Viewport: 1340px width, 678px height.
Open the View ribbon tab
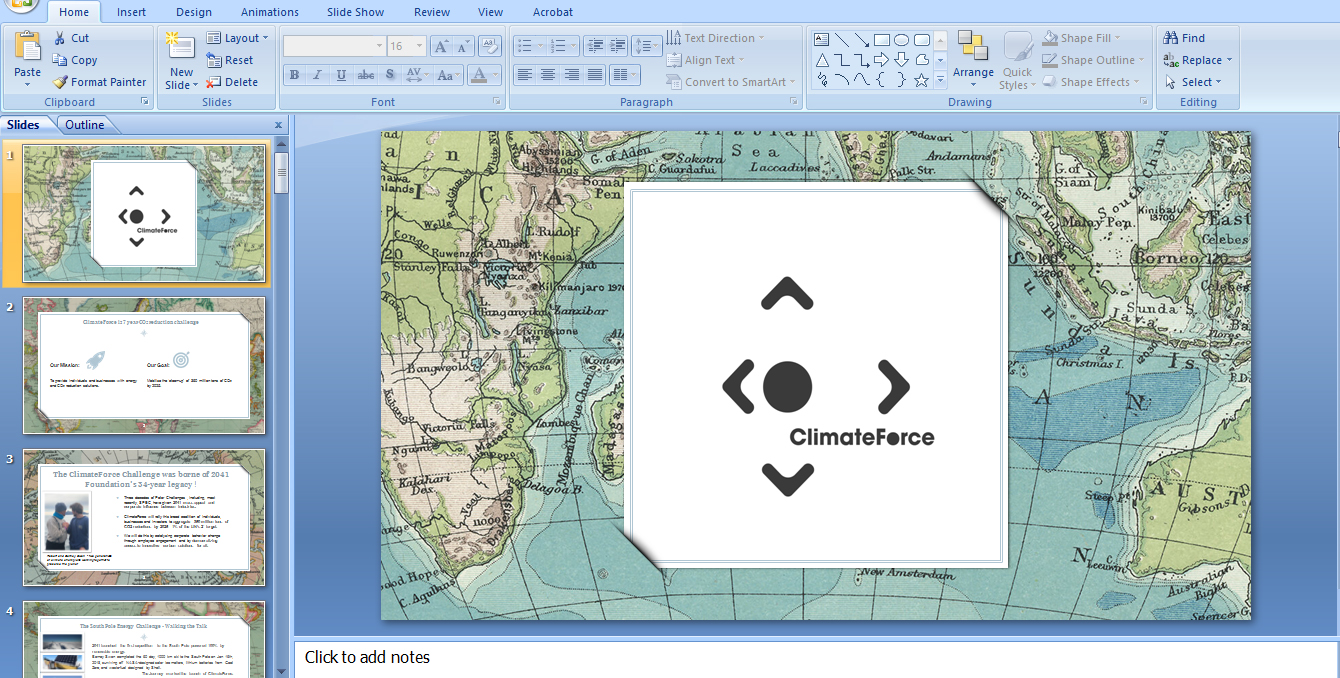pos(491,12)
